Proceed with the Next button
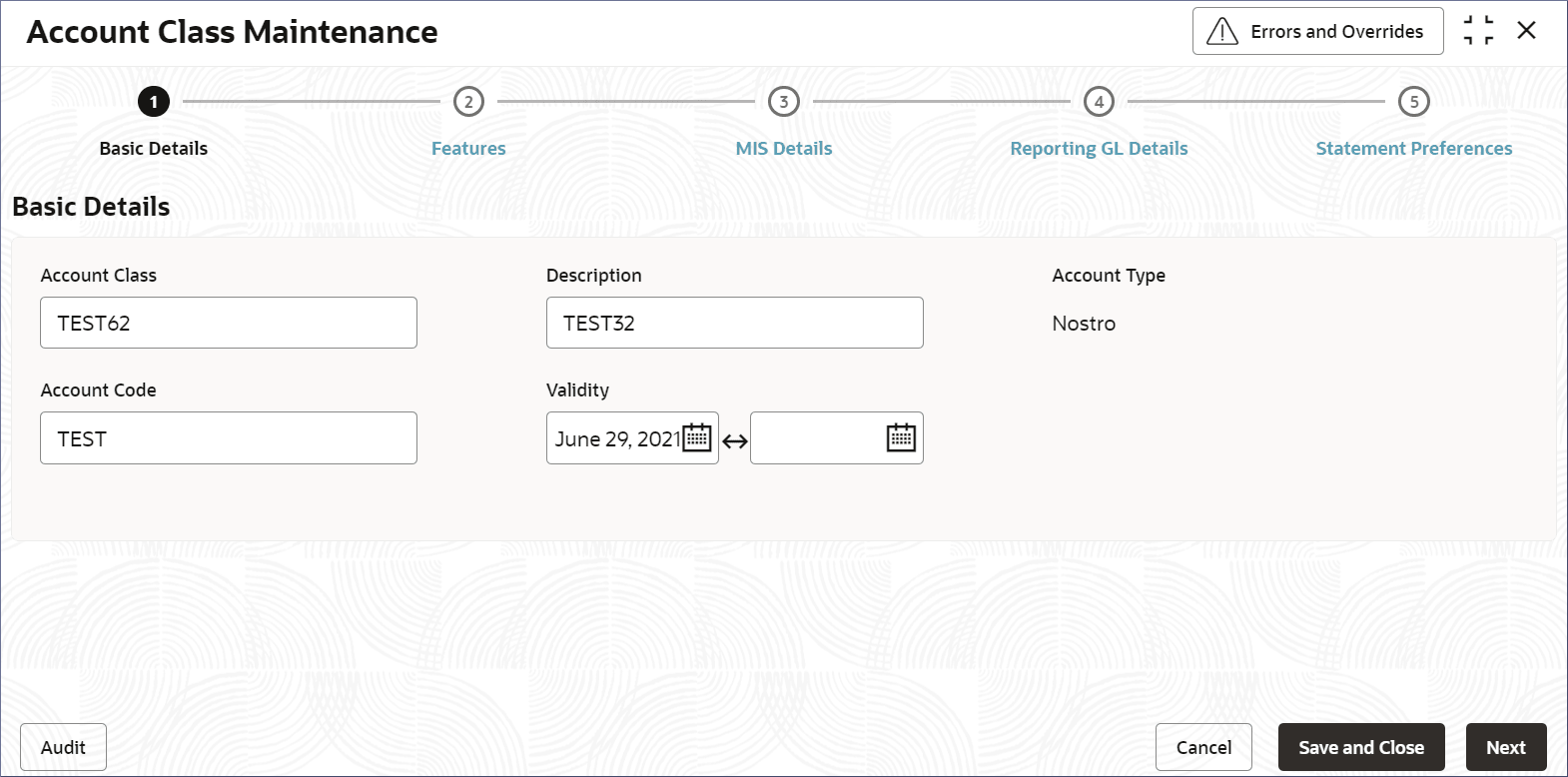Screen dimensions: 1568x777 (x=1506, y=747)
